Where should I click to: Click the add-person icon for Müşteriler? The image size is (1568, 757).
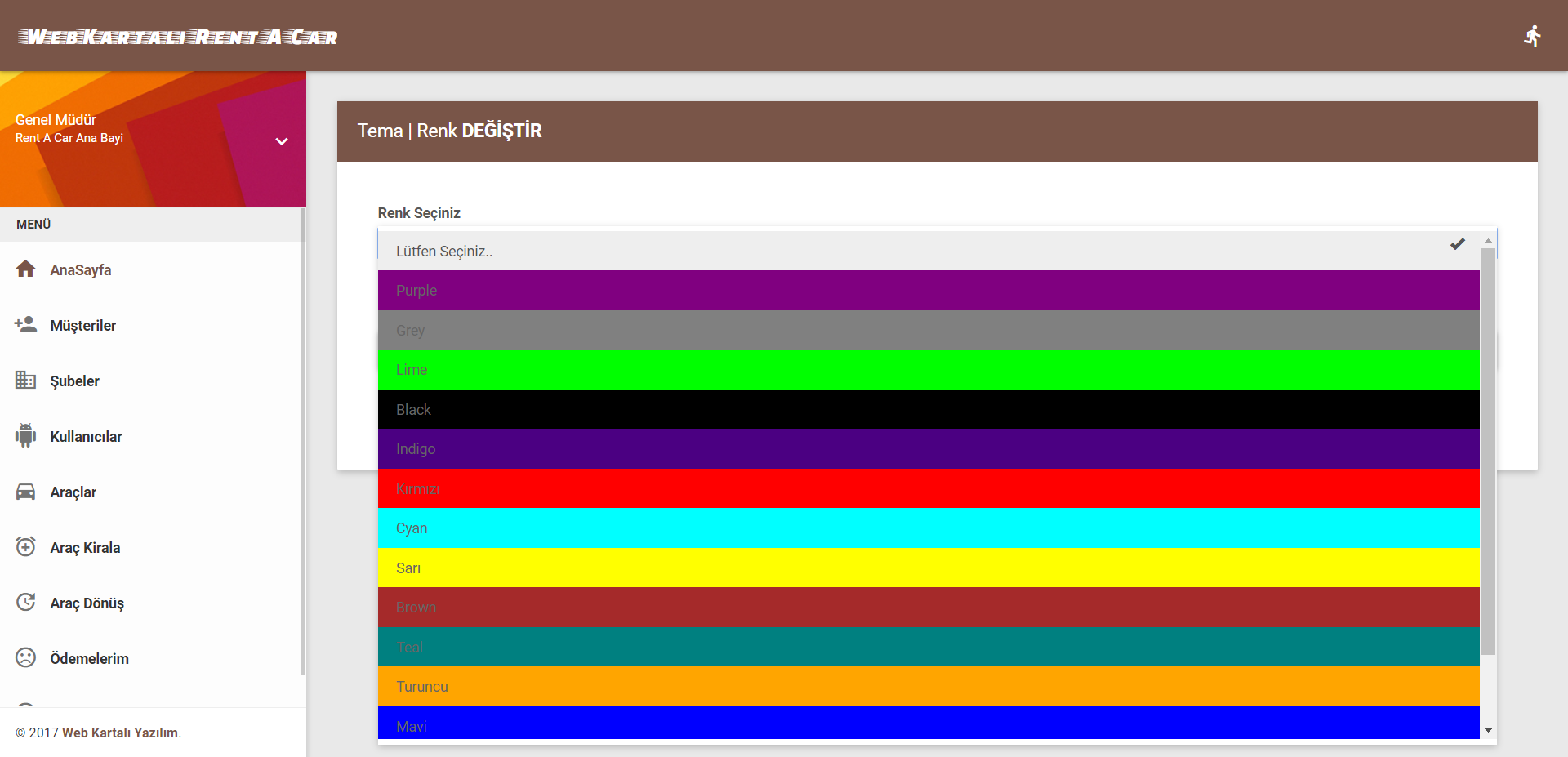pos(25,324)
